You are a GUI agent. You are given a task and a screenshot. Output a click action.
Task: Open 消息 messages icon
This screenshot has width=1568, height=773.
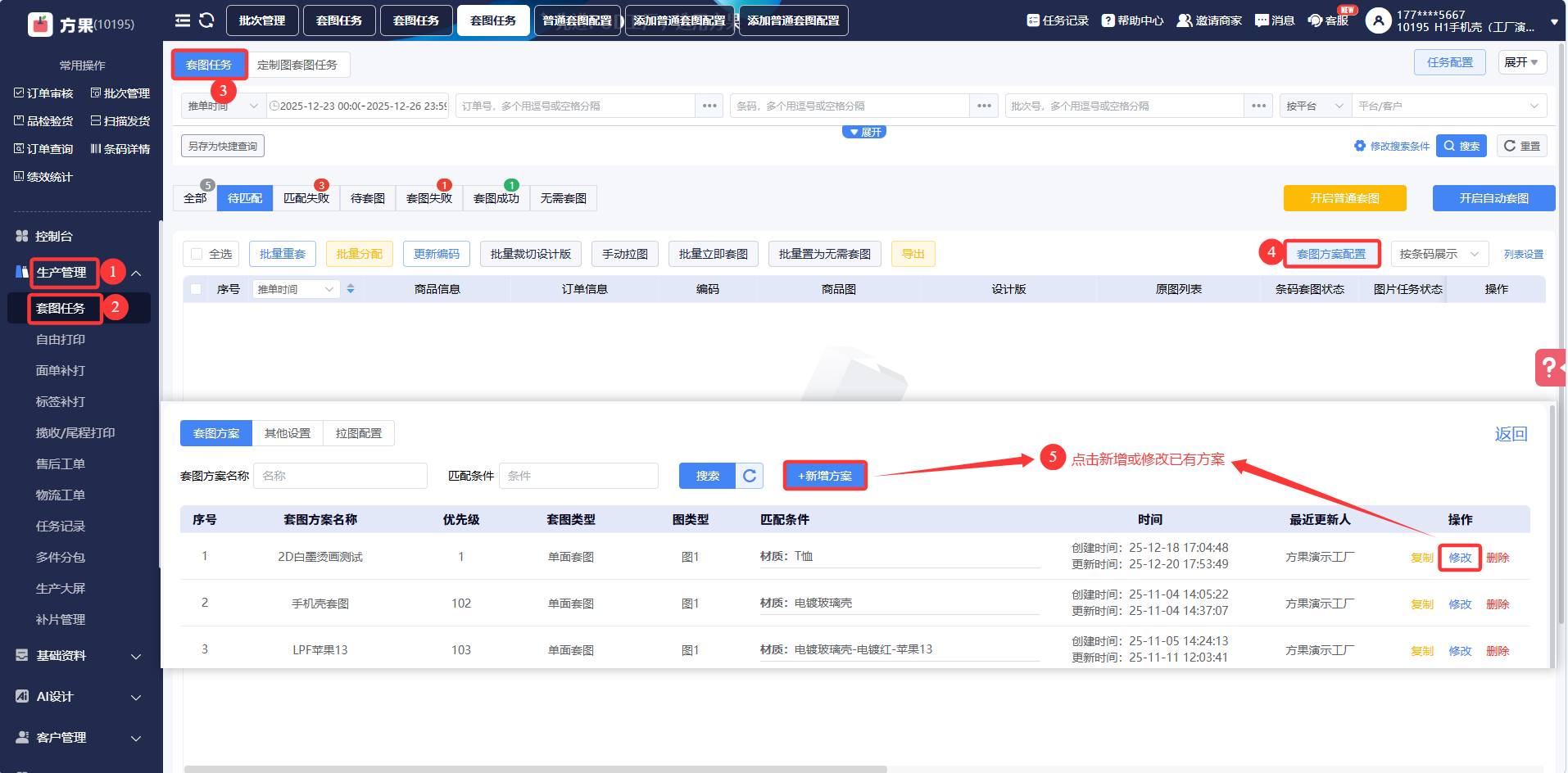coord(1262,20)
